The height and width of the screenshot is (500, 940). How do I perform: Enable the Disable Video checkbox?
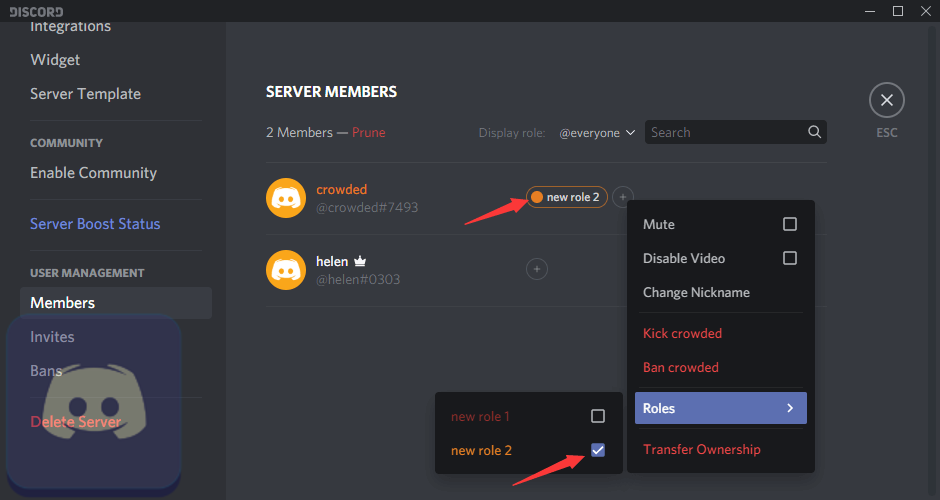(x=789, y=258)
